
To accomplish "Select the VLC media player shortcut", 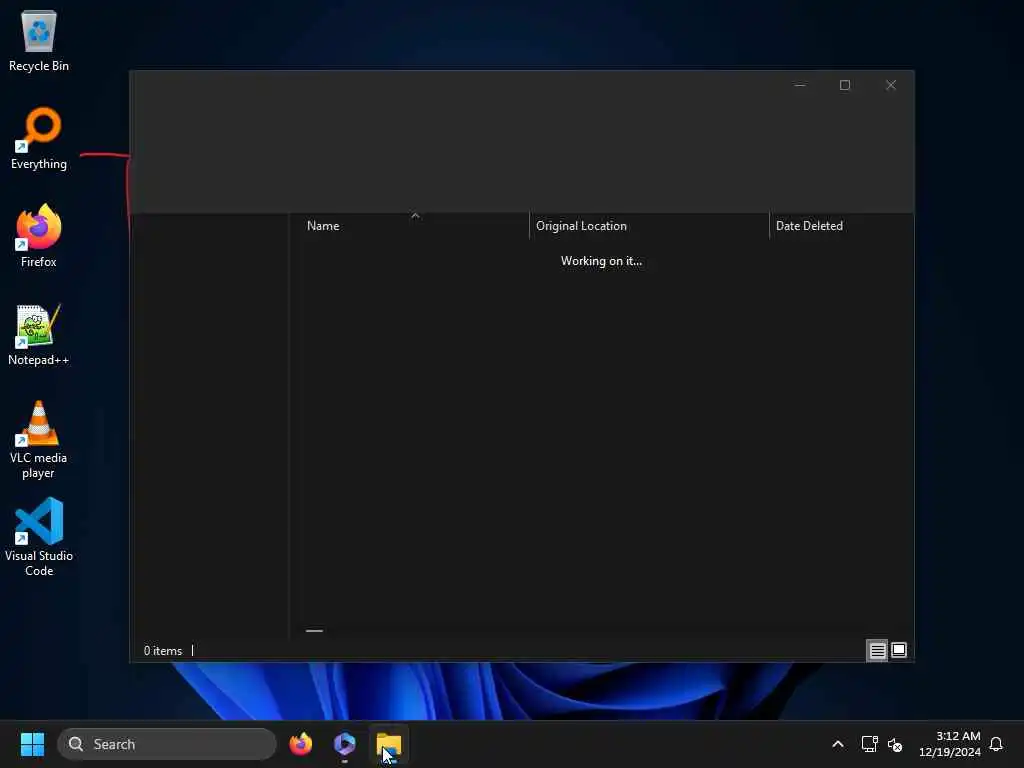I will coord(39,440).
